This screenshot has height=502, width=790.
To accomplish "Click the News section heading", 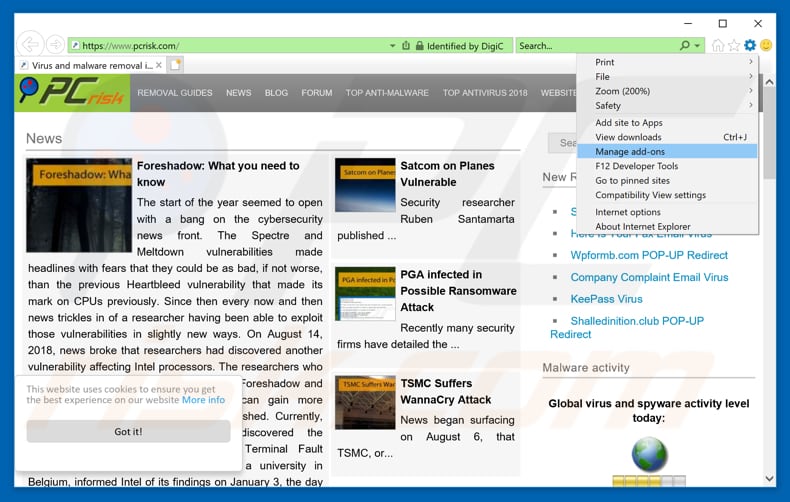I will (x=44, y=139).
